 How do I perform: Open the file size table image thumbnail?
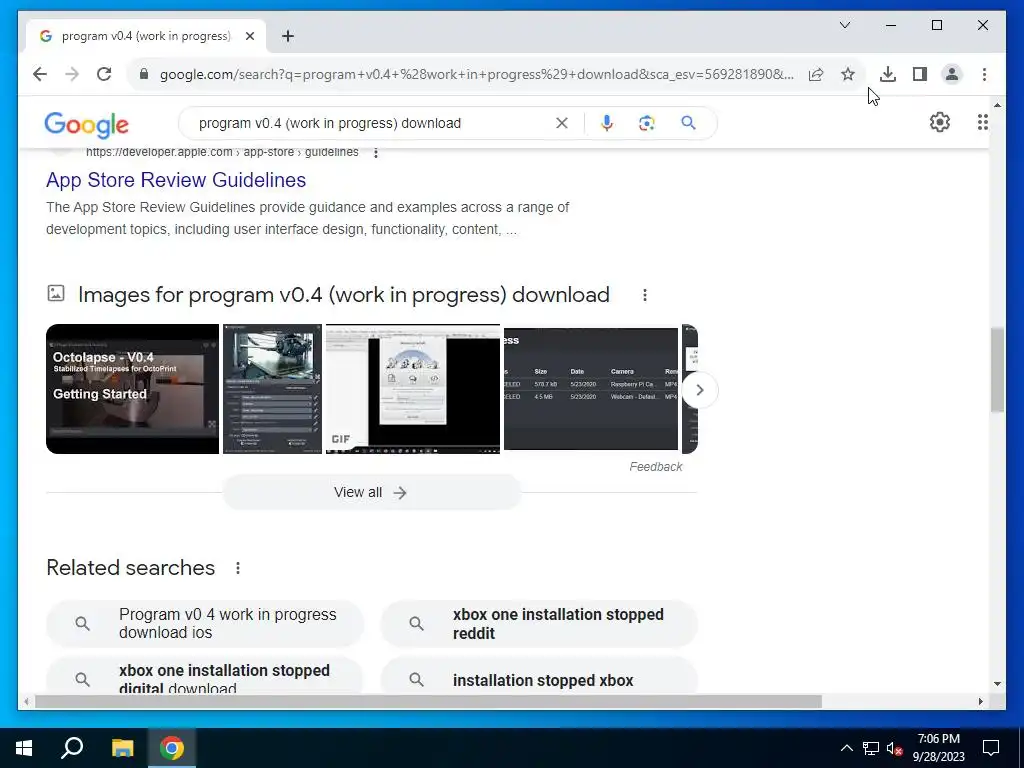[x=591, y=389]
